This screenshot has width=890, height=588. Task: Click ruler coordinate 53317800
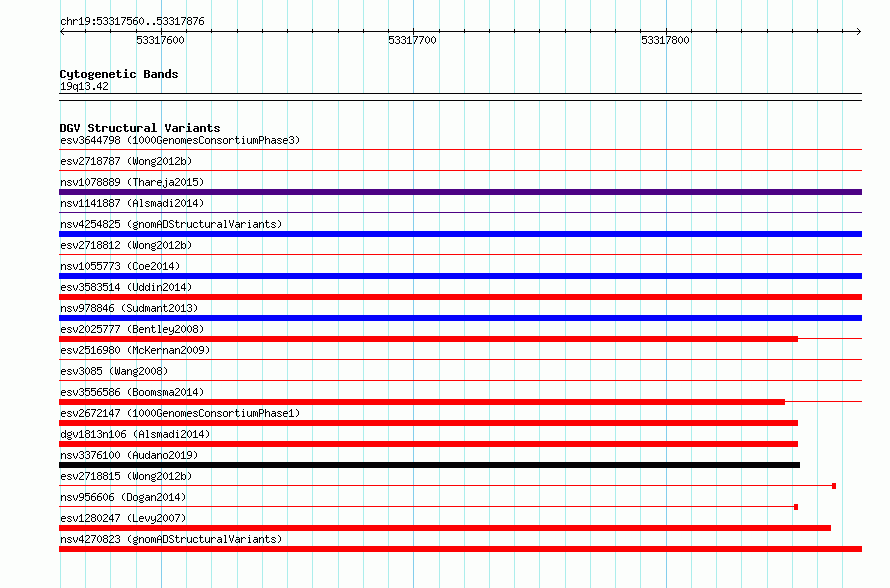click(x=665, y=40)
